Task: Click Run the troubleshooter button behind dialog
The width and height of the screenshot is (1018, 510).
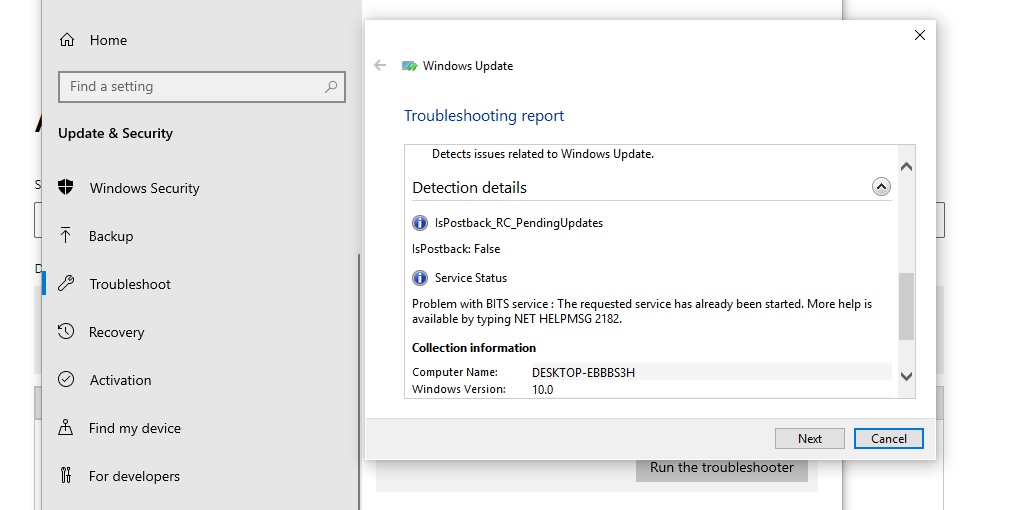Action: coord(722,470)
